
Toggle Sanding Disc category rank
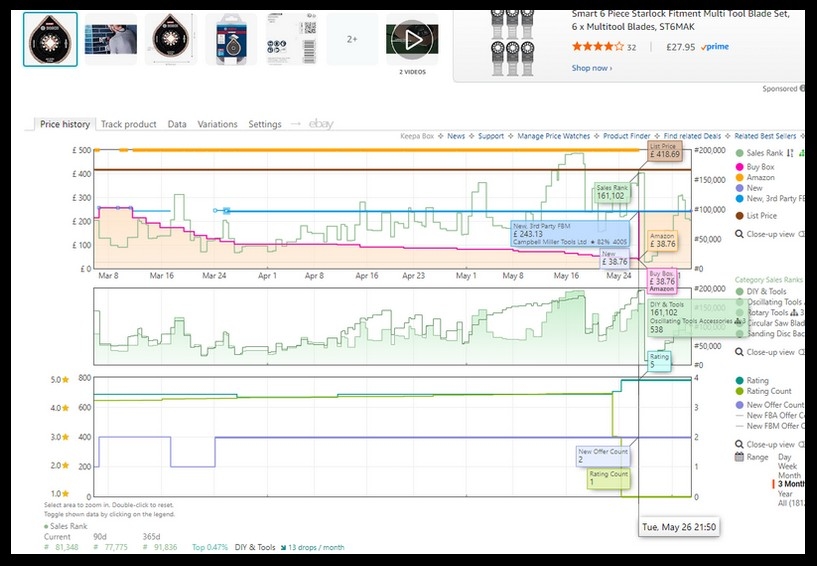coord(770,334)
